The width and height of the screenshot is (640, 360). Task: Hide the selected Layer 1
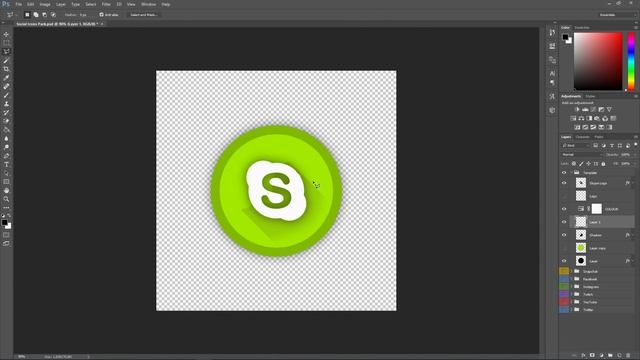(x=564, y=222)
